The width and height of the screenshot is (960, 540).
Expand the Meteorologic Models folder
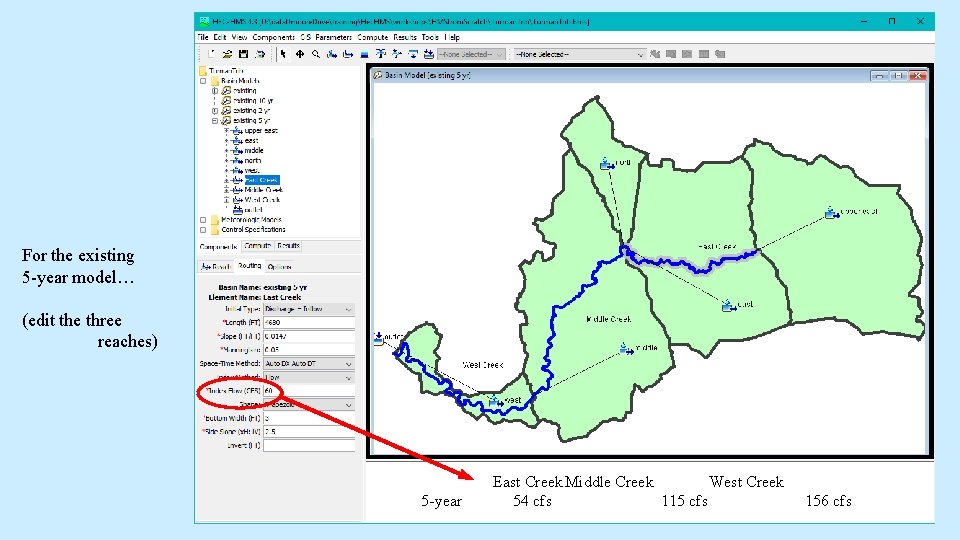point(203,220)
